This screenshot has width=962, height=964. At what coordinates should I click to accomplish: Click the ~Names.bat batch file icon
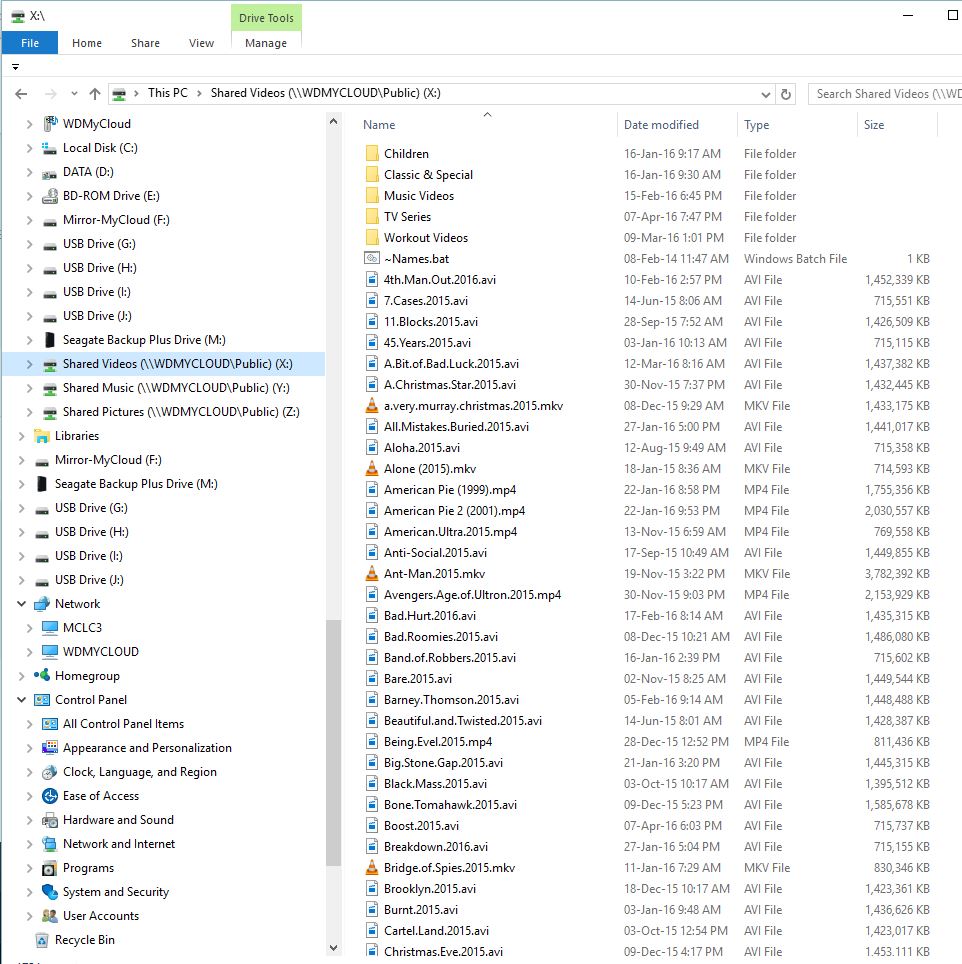coord(372,259)
